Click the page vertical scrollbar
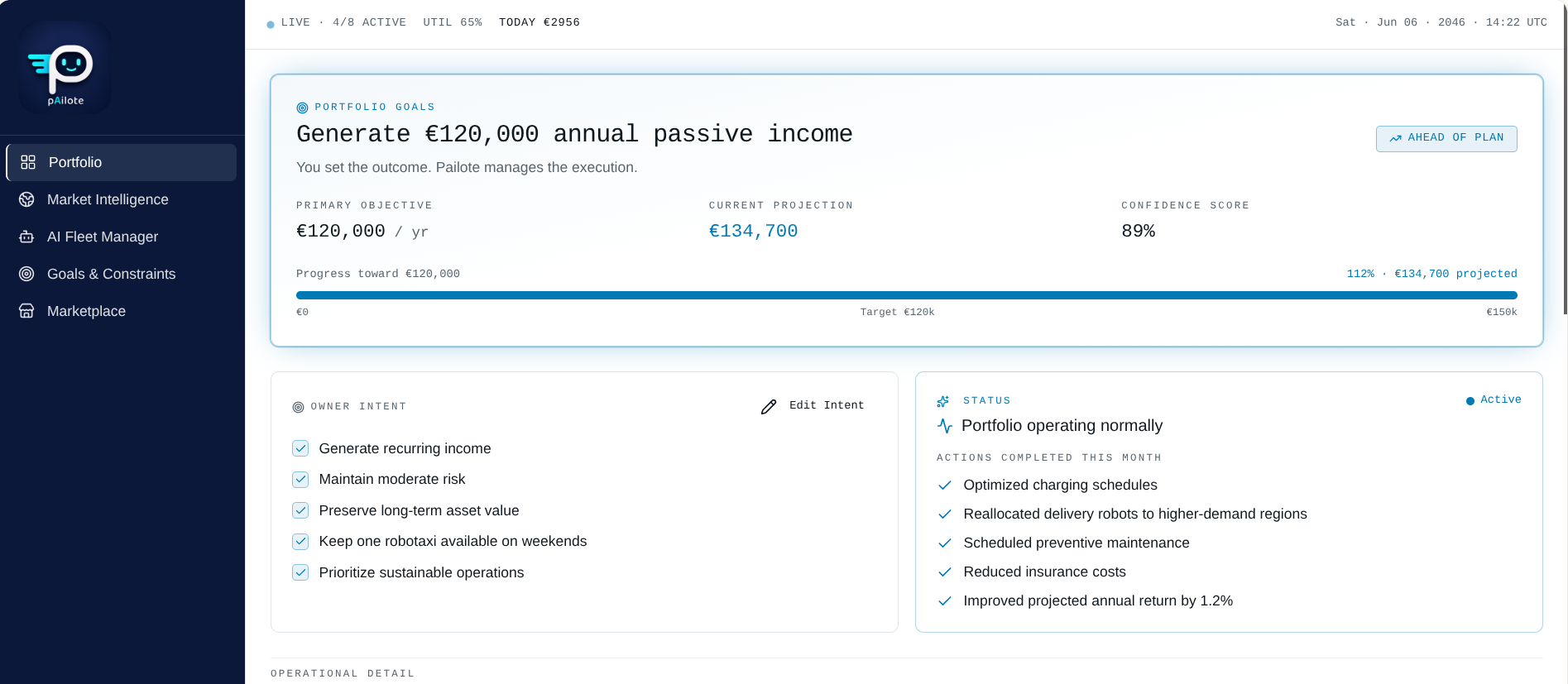1568x684 pixels. click(x=1564, y=157)
